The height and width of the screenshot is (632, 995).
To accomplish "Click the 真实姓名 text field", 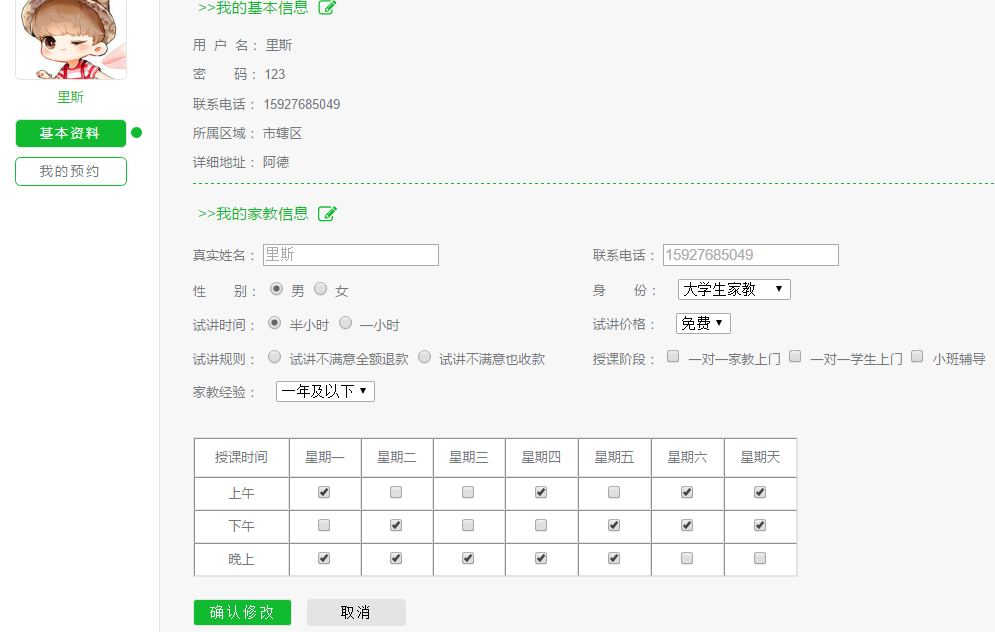I will (350, 255).
